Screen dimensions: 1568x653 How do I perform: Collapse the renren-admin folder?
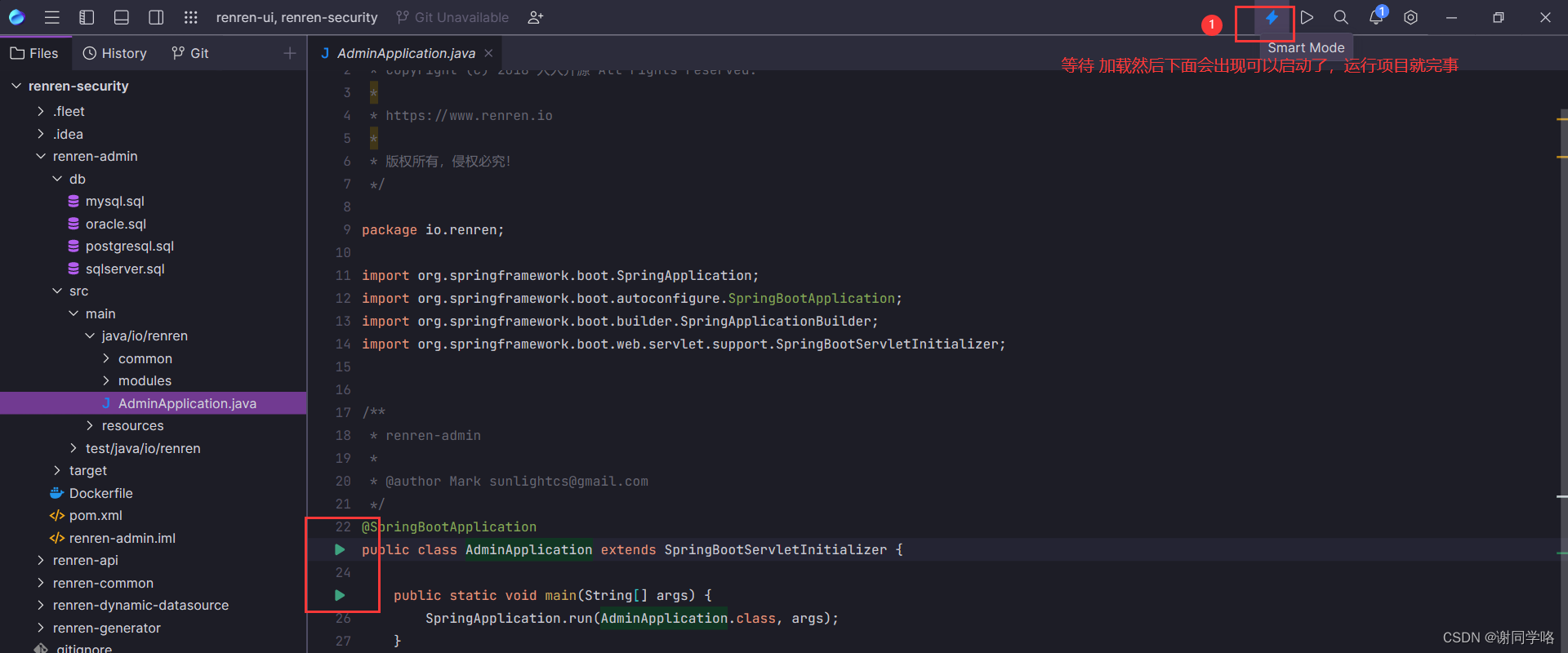(41, 156)
